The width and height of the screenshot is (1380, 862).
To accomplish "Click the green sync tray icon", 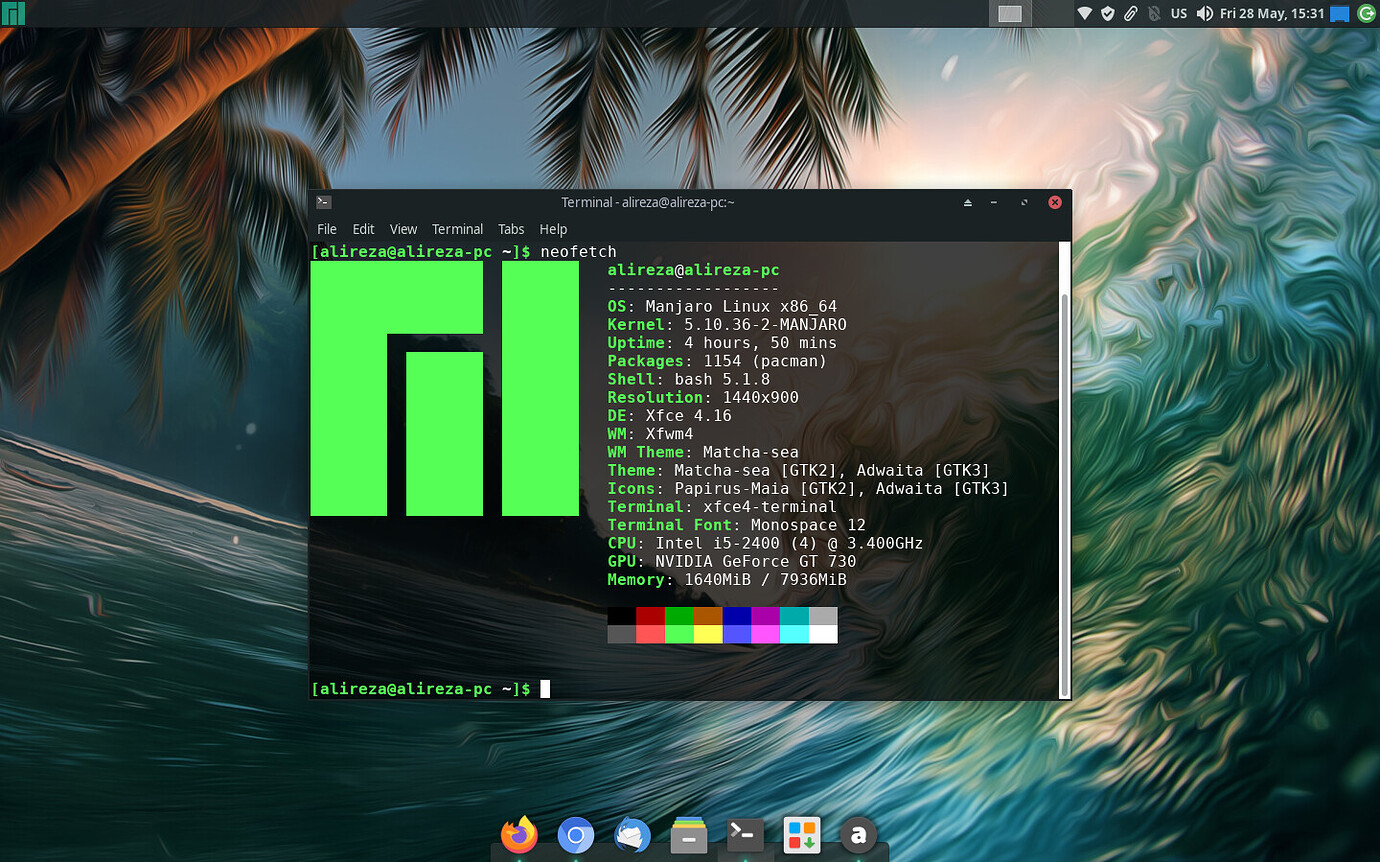I will pyautogui.click(x=1366, y=13).
